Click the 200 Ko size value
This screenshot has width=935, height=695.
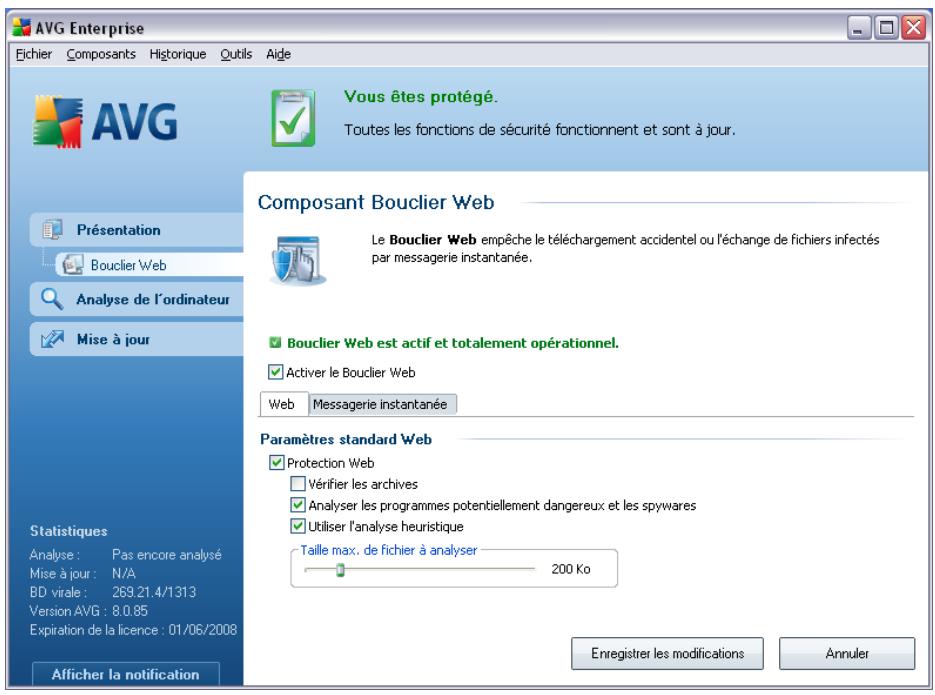(571, 569)
